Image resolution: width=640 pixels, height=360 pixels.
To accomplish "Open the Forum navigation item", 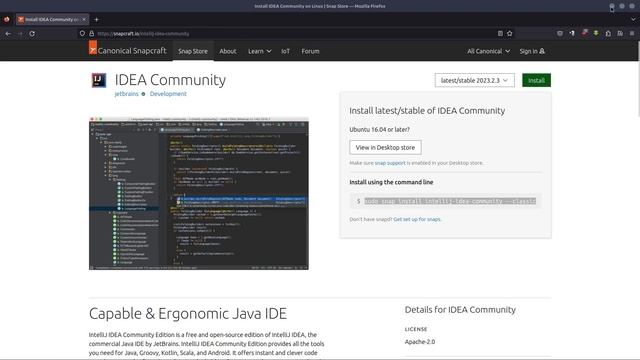I will click(310, 51).
